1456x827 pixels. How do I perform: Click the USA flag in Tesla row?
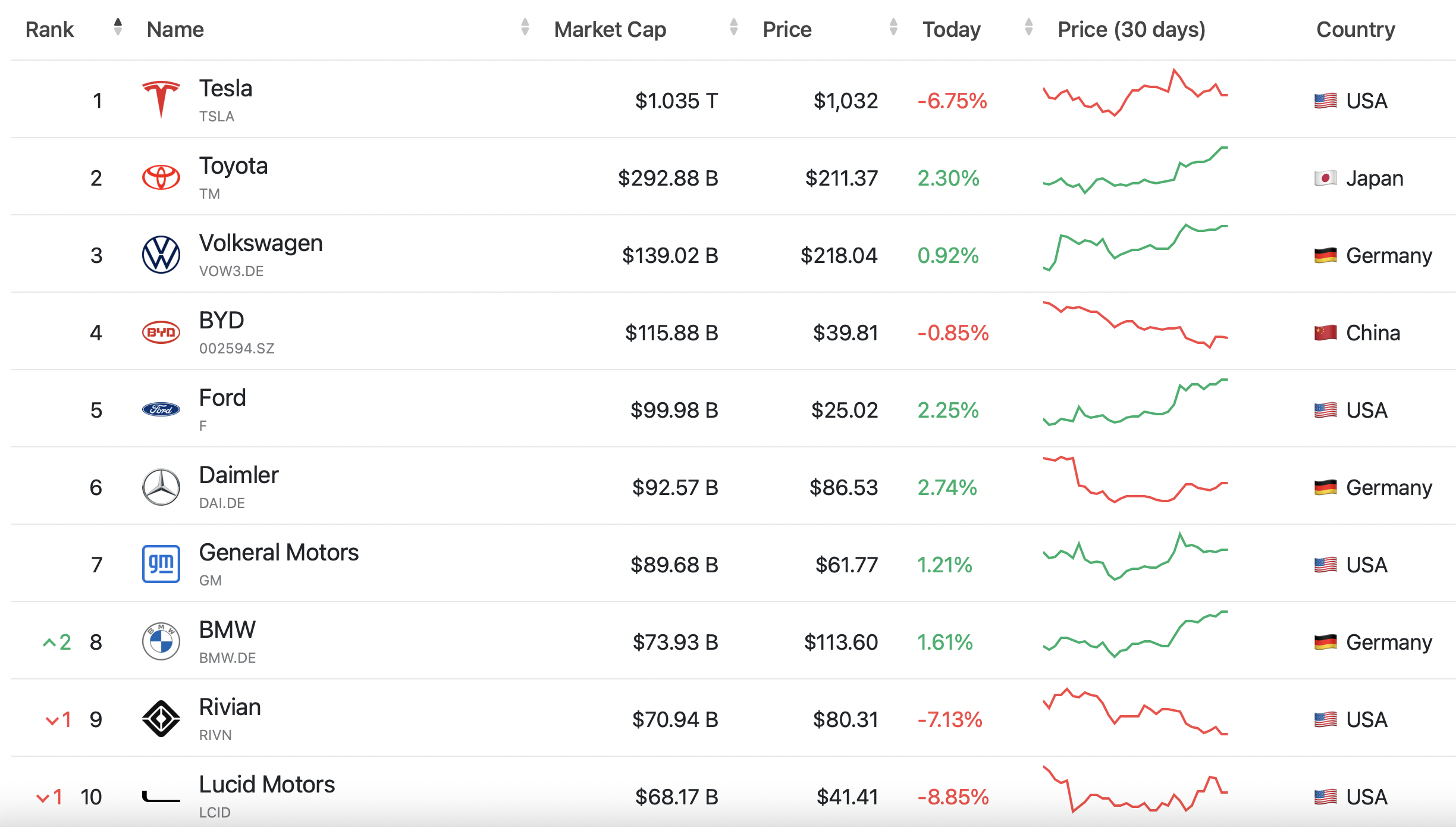[1326, 101]
